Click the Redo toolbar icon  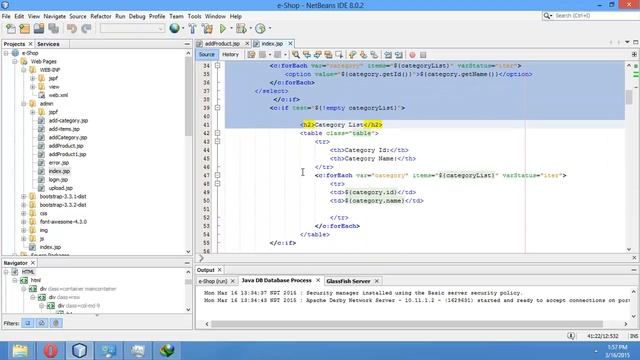click(86, 29)
